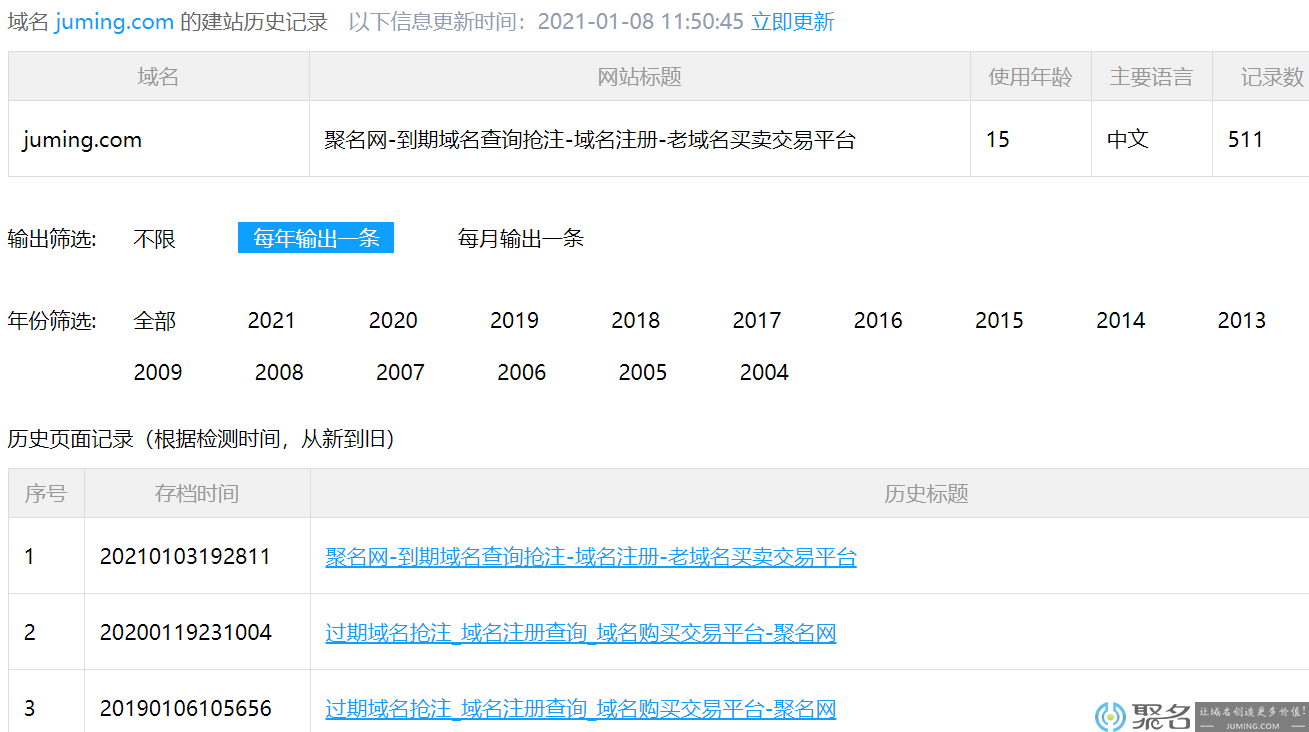The width and height of the screenshot is (1309, 732).
Task: Click the juming.com link in the heading
Action: coord(115,22)
